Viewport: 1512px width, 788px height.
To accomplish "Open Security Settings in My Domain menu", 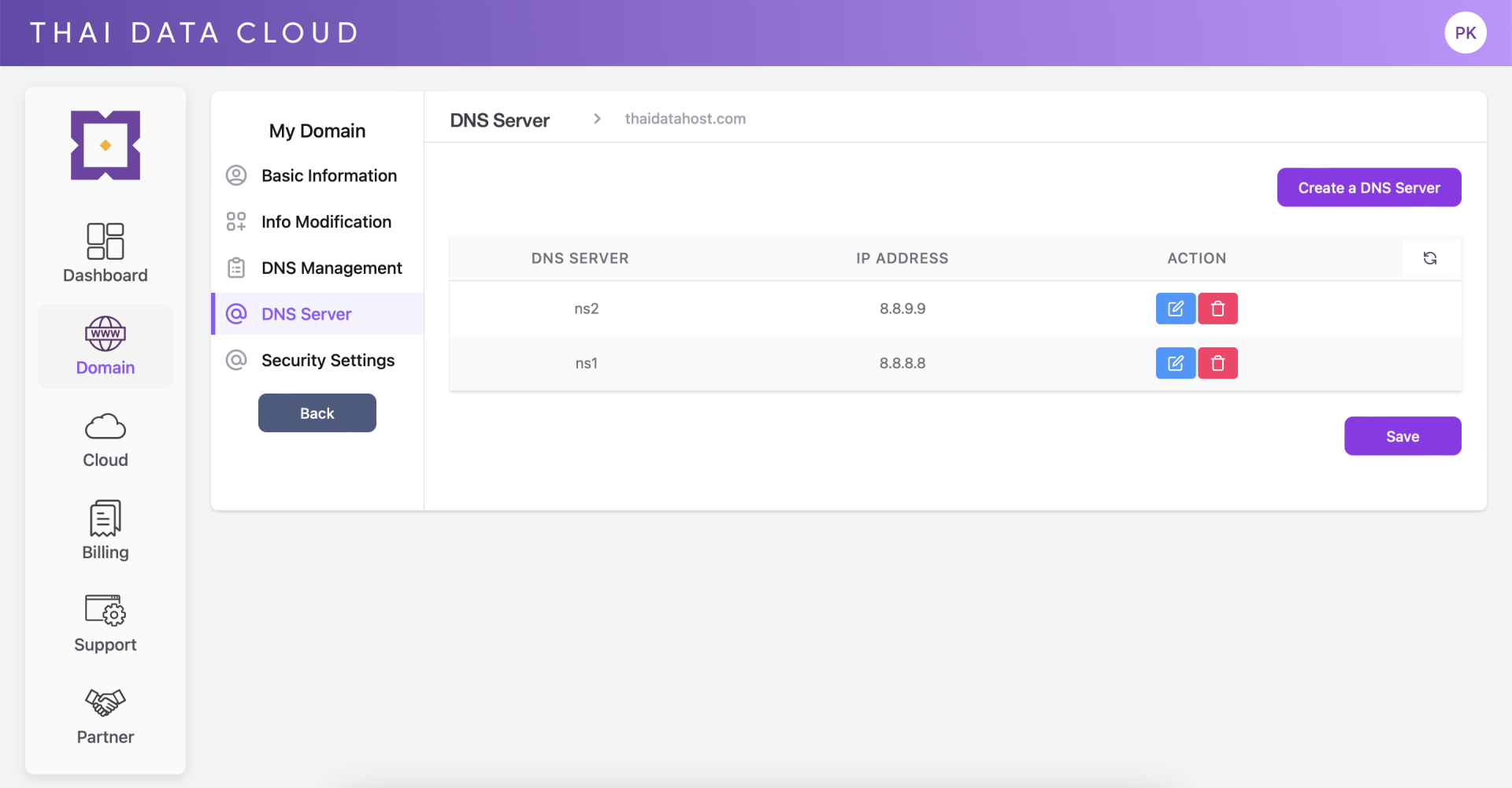I will point(328,360).
